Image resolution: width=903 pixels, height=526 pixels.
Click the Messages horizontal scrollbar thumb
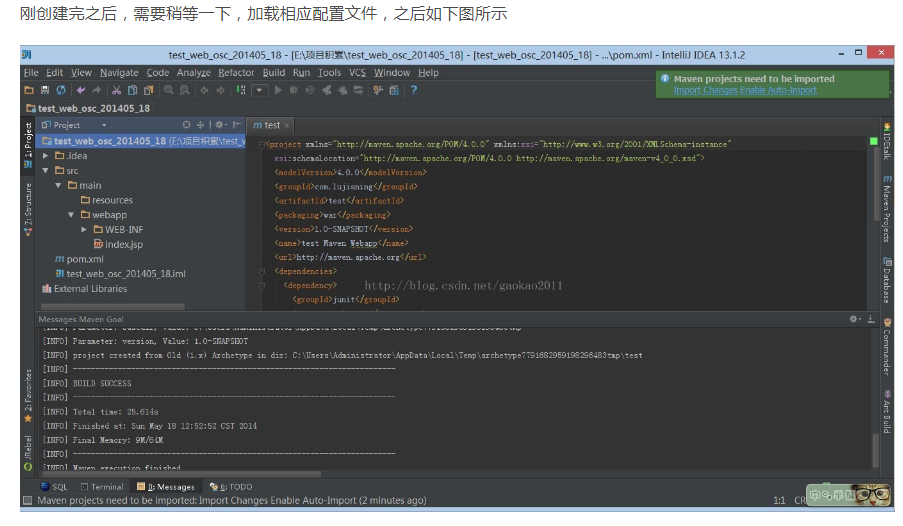click(180, 475)
